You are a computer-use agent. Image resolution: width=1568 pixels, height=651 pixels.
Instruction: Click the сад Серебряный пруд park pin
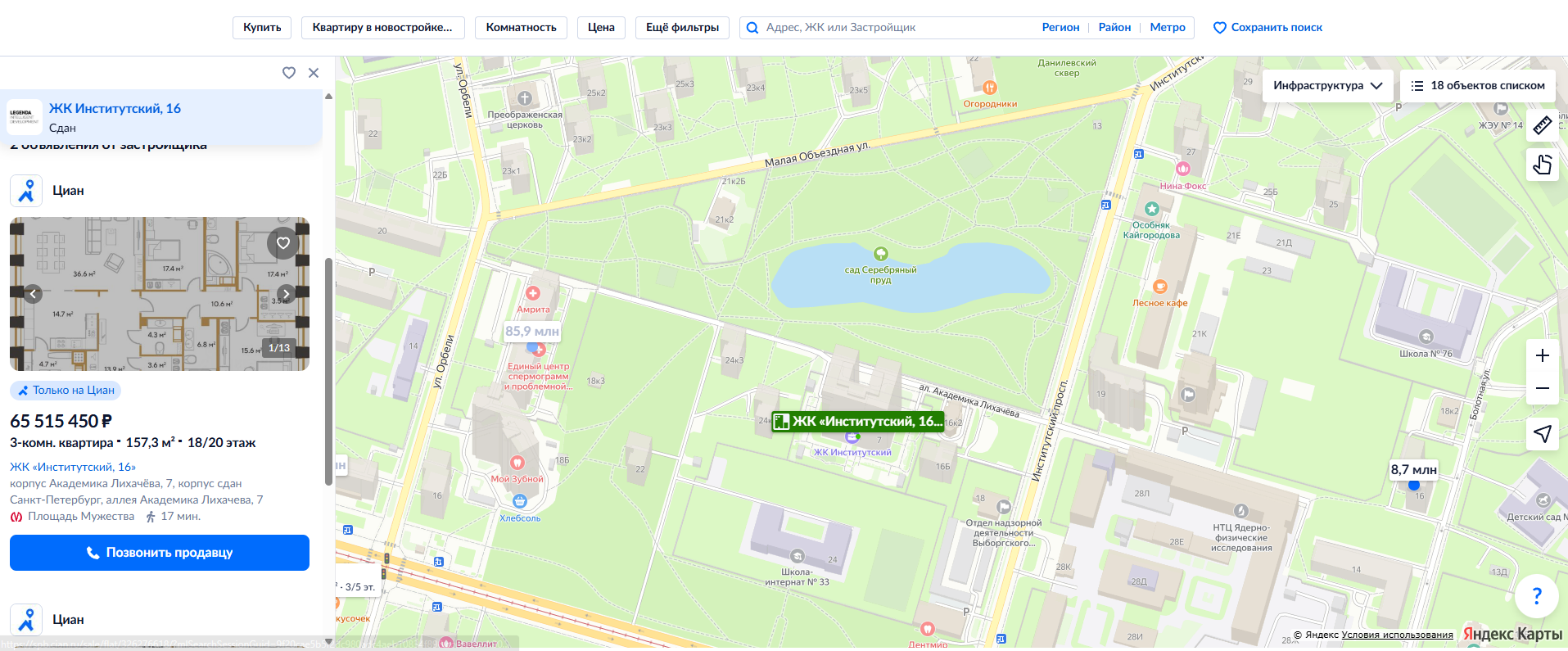[881, 254]
